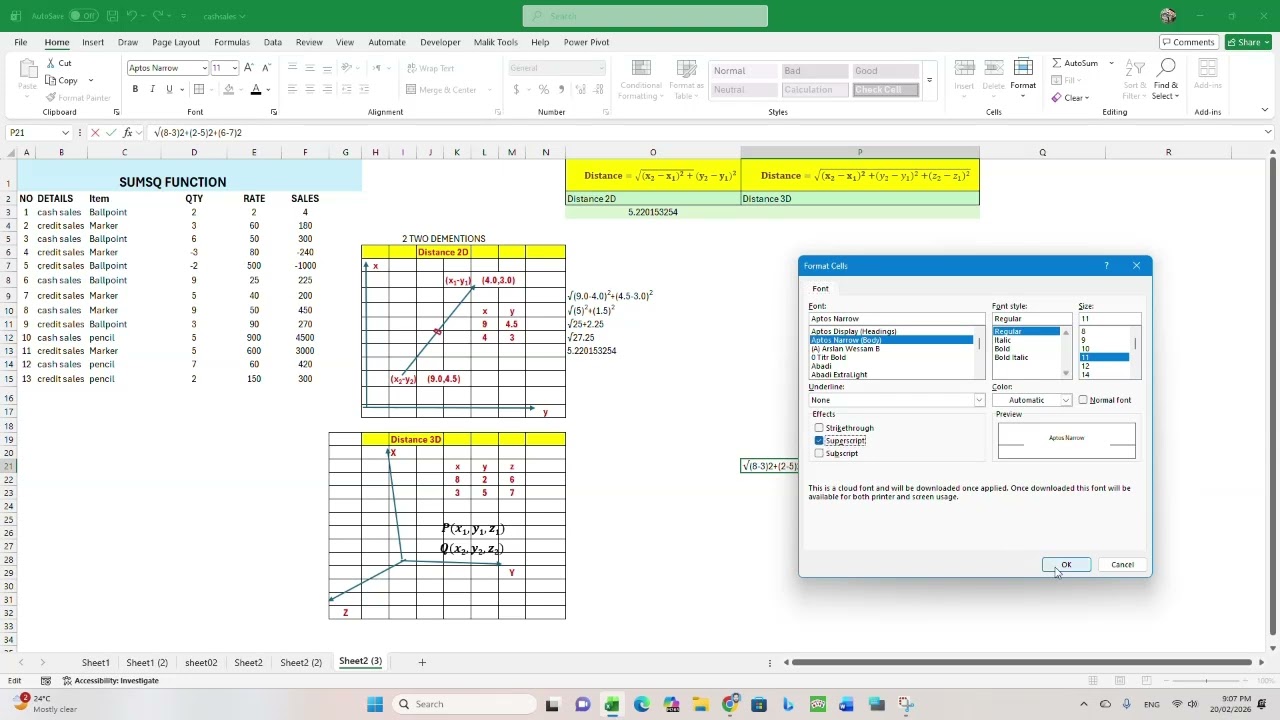
Task: Open the Power Pivot ribbon tab
Action: pos(586,42)
